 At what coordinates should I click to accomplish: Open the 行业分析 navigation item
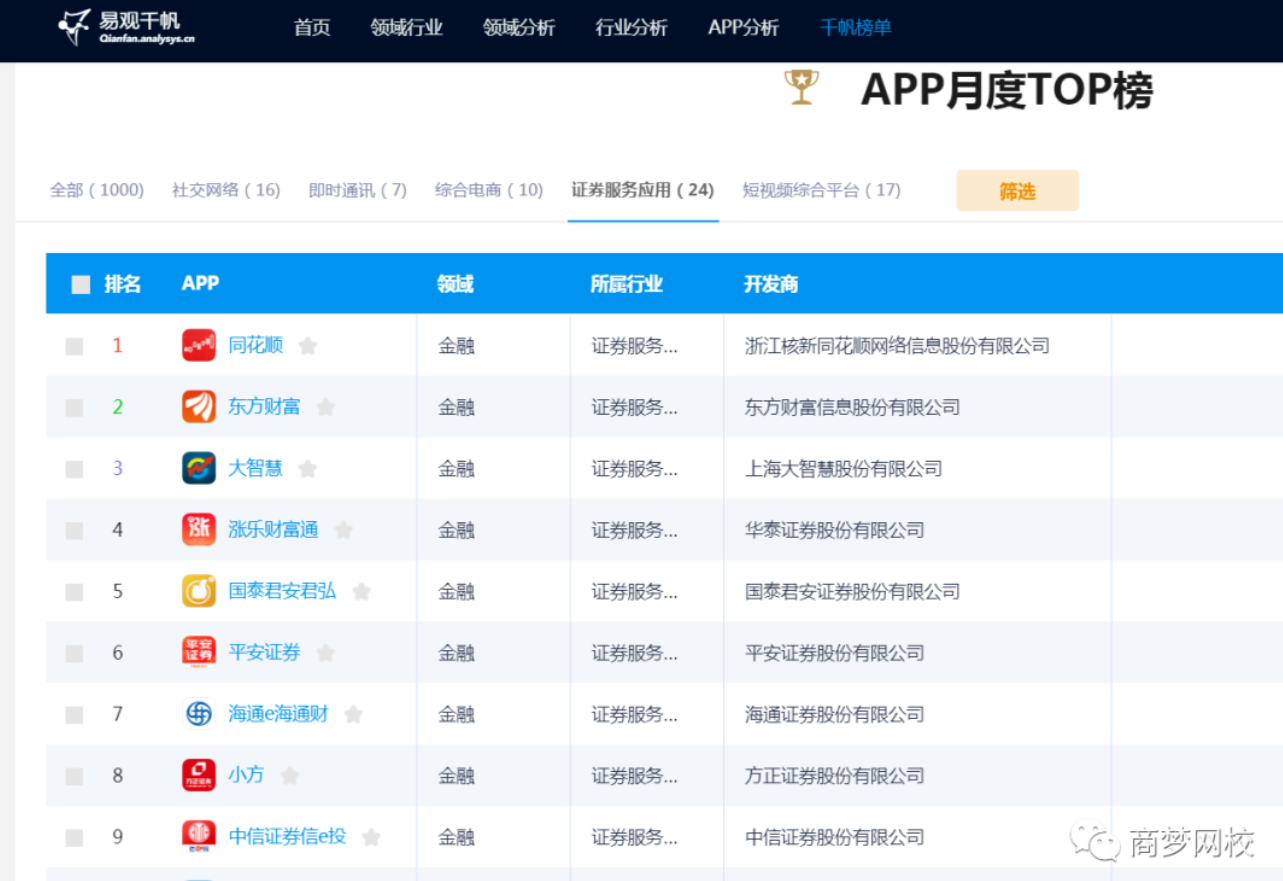click(631, 28)
